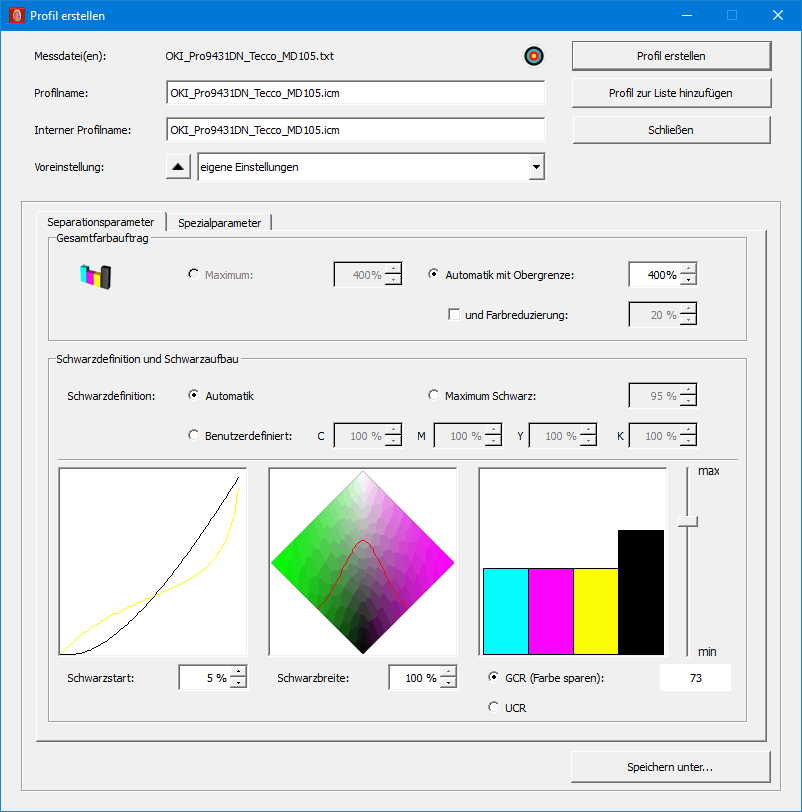Viewport: 802px width, 812px height.
Task: Click the Profil zur Liste hinzufügen button
Action: tap(671, 93)
